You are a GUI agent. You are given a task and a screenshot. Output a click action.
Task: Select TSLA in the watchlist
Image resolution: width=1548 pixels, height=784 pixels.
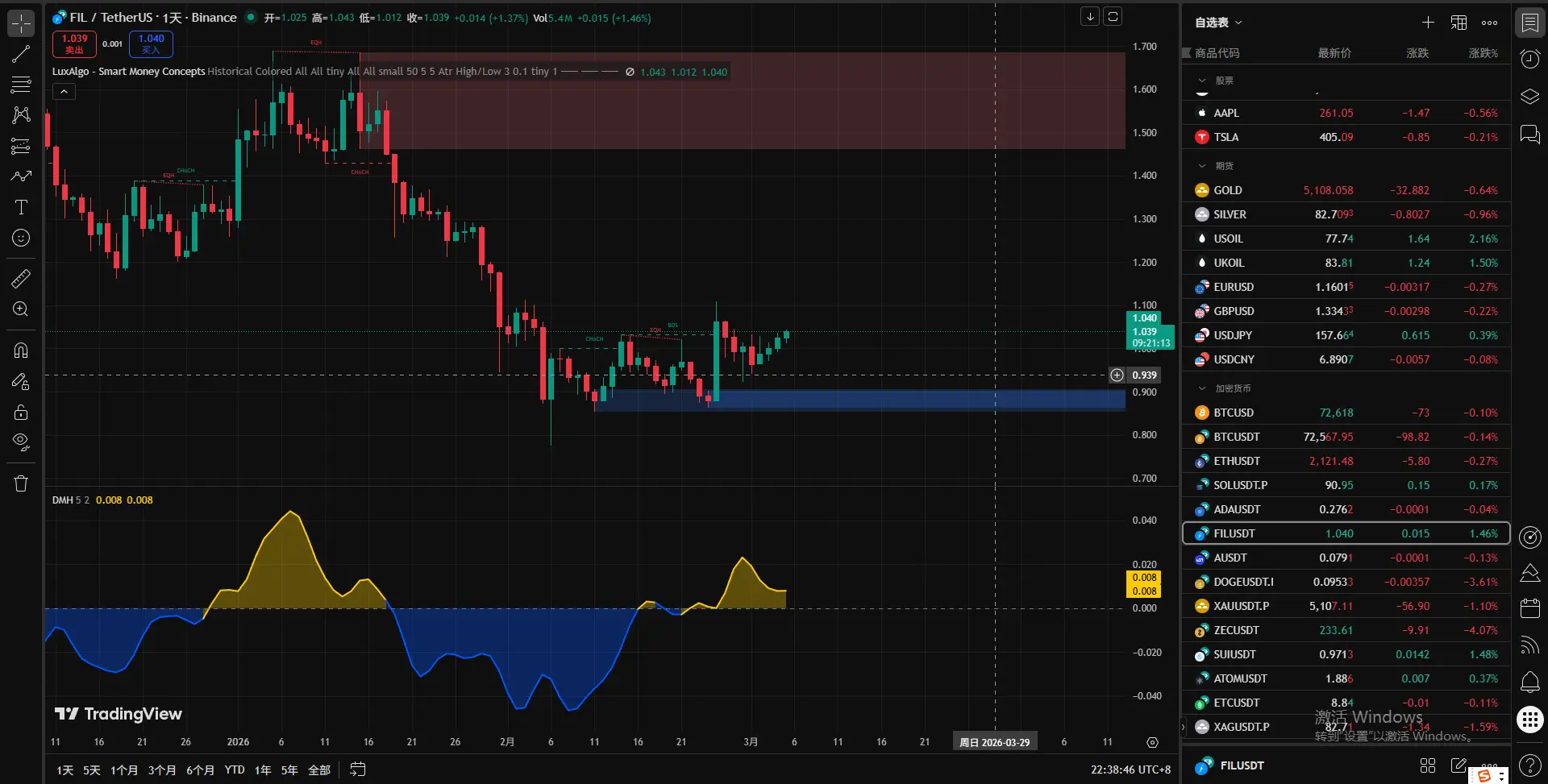tap(1346, 137)
